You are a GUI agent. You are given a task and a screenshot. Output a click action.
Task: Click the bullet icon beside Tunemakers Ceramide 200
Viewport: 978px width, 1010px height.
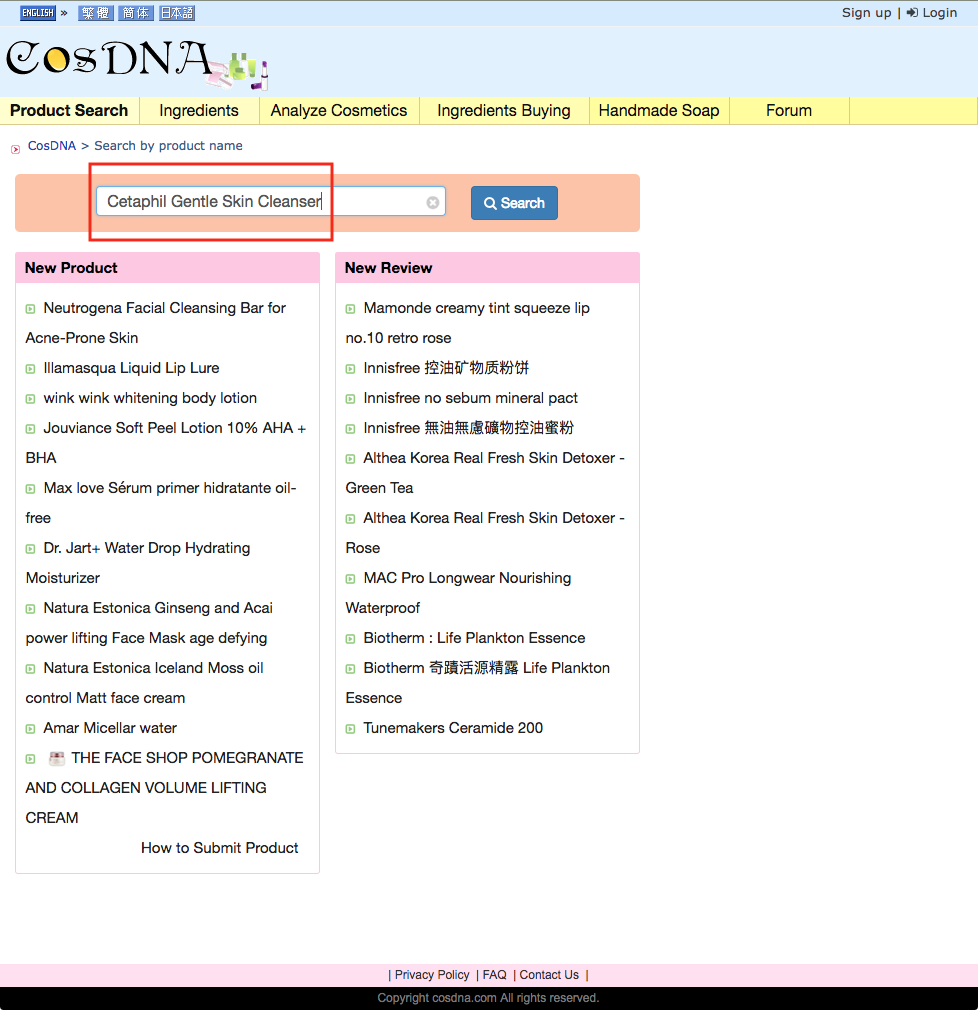[x=350, y=729]
